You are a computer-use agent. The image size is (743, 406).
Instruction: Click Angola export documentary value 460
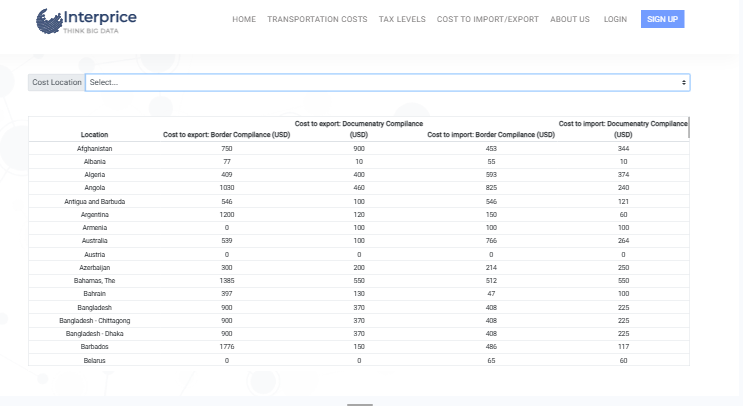[x=359, y=188]
